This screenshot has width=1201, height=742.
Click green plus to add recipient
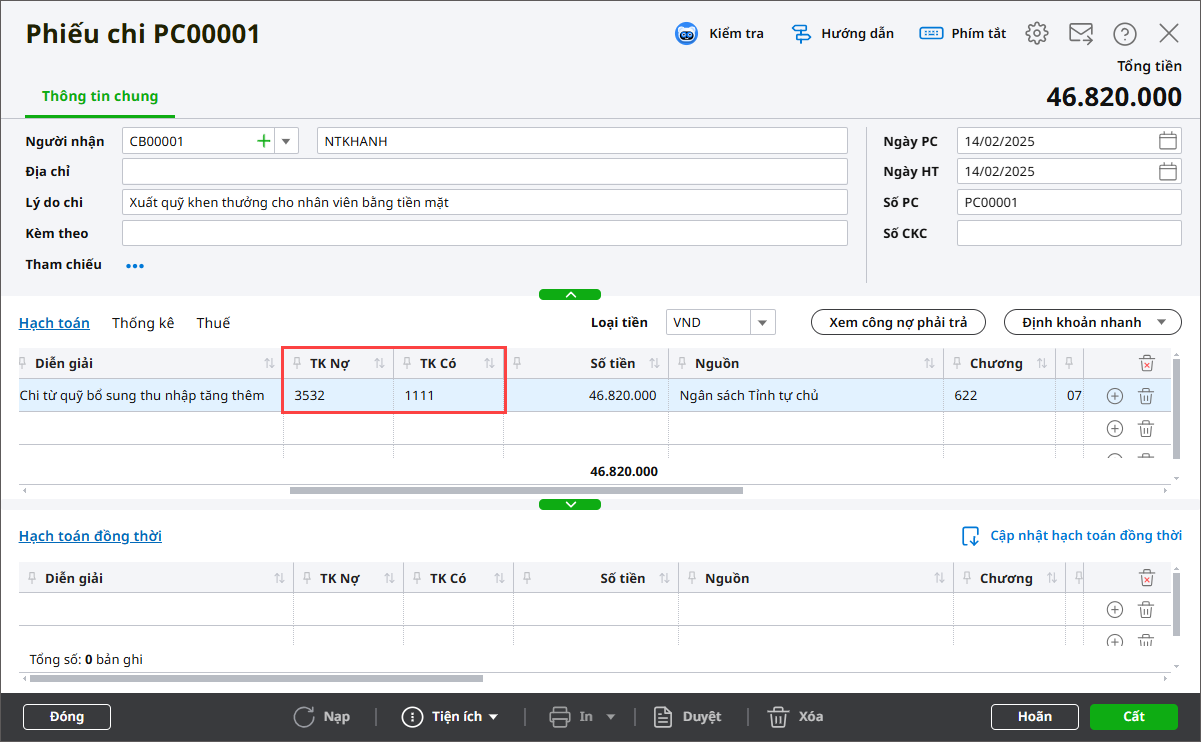[264, 141]
